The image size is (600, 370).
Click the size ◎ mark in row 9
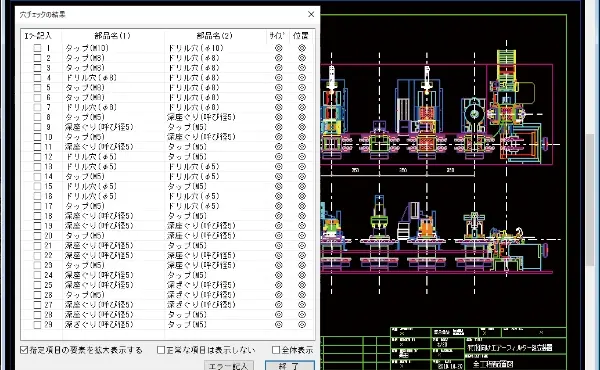click(x=279, y=127)
